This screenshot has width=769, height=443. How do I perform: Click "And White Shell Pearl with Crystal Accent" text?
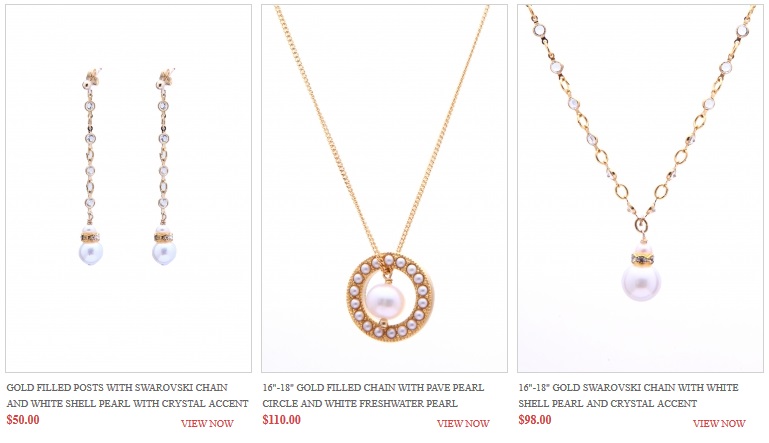click(x=128, y=404)
